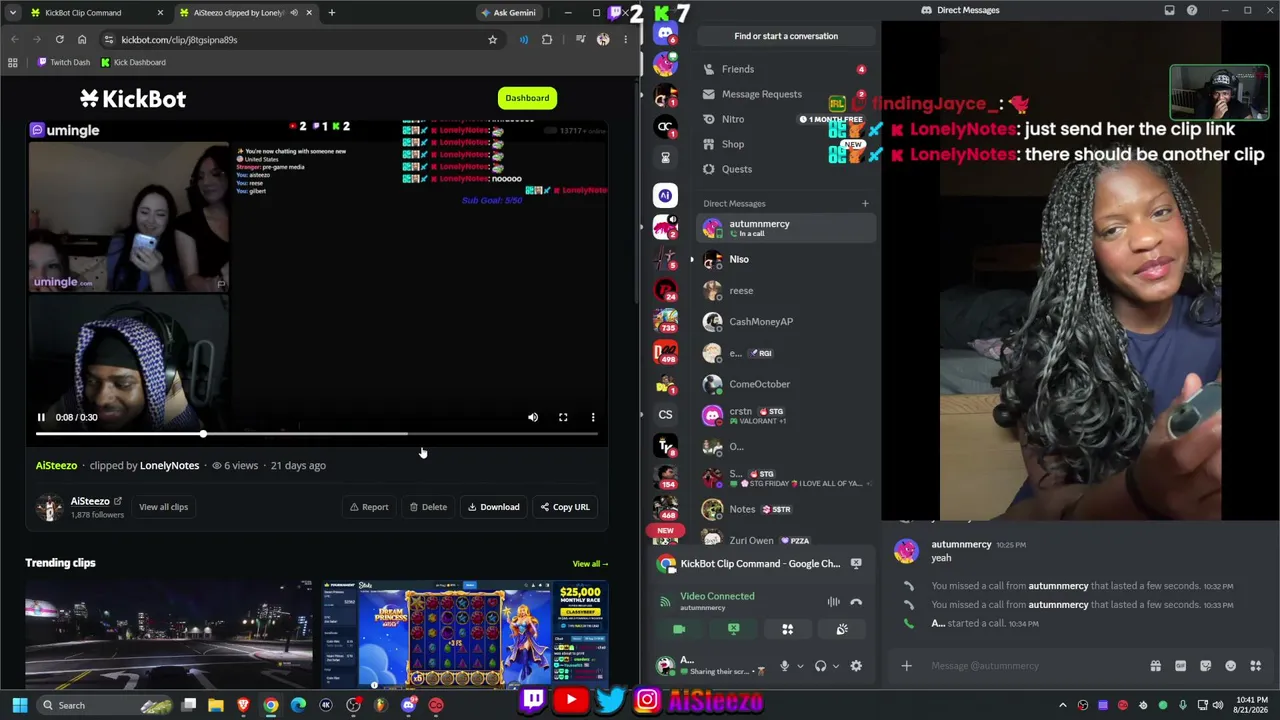
Task: Open the Twitch Dash bookmark
Action: [64, 62]
